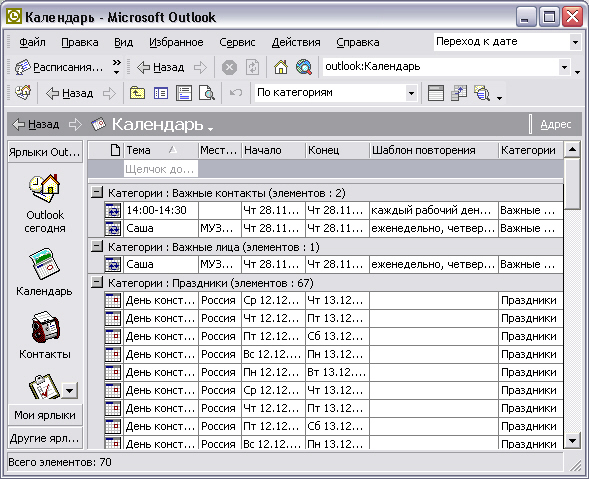The width and height of the screenshot is (589, 479).
Task: Click the Мест... column header
Action: (x=220, y=150)
